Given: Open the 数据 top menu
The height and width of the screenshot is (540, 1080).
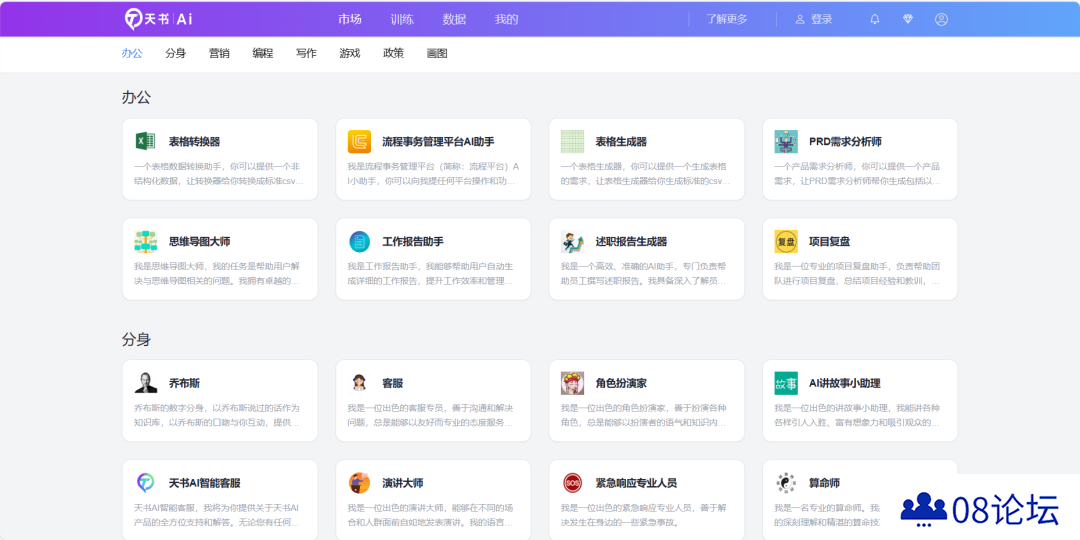Looking at the screenshot, I should [x=454, y=19].
